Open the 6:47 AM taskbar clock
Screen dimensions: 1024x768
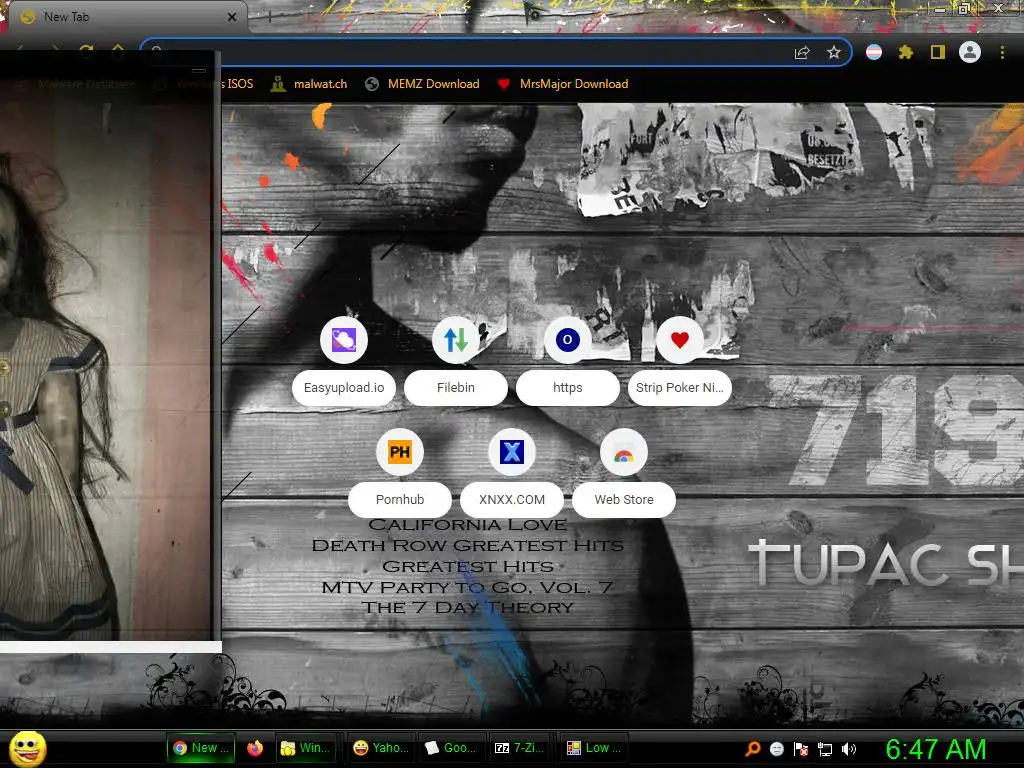coord(936,749)
